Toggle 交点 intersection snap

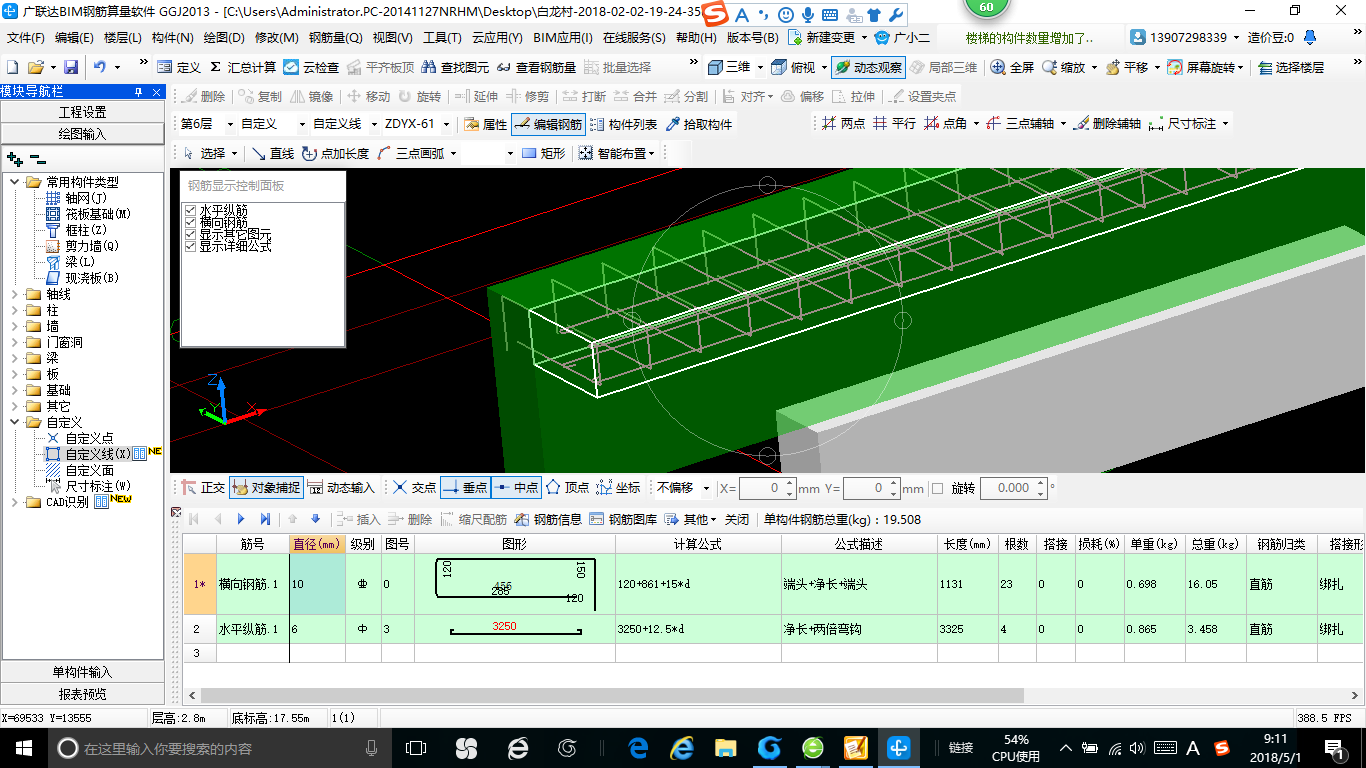[414, 488]
